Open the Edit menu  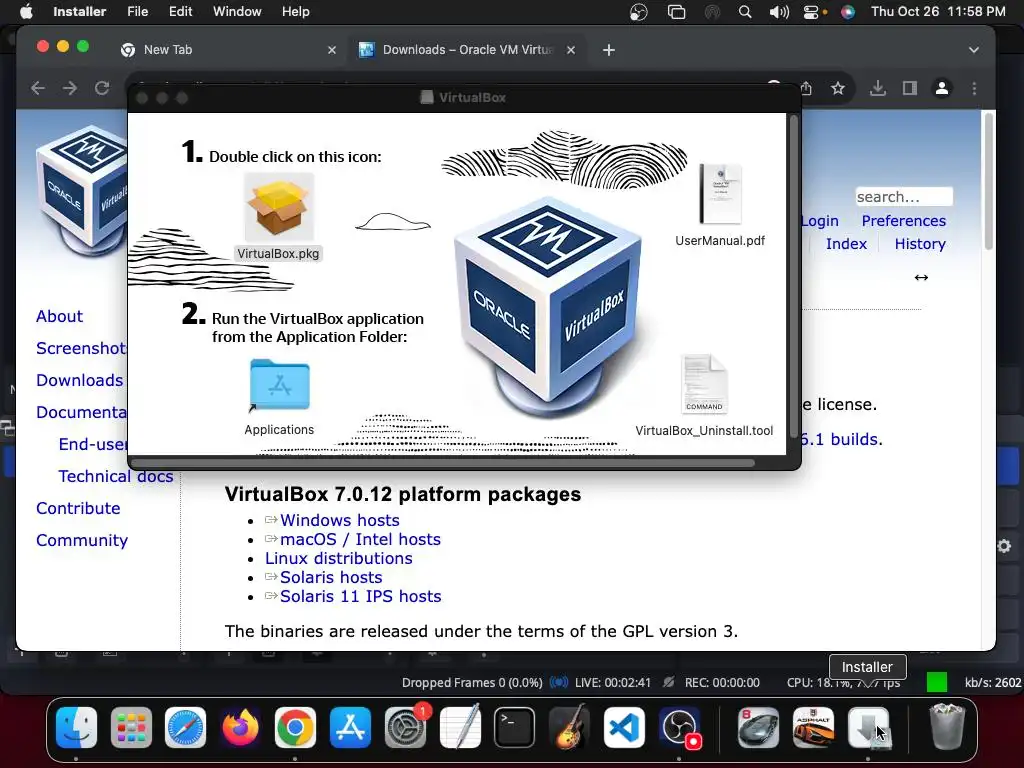point(180,12)
